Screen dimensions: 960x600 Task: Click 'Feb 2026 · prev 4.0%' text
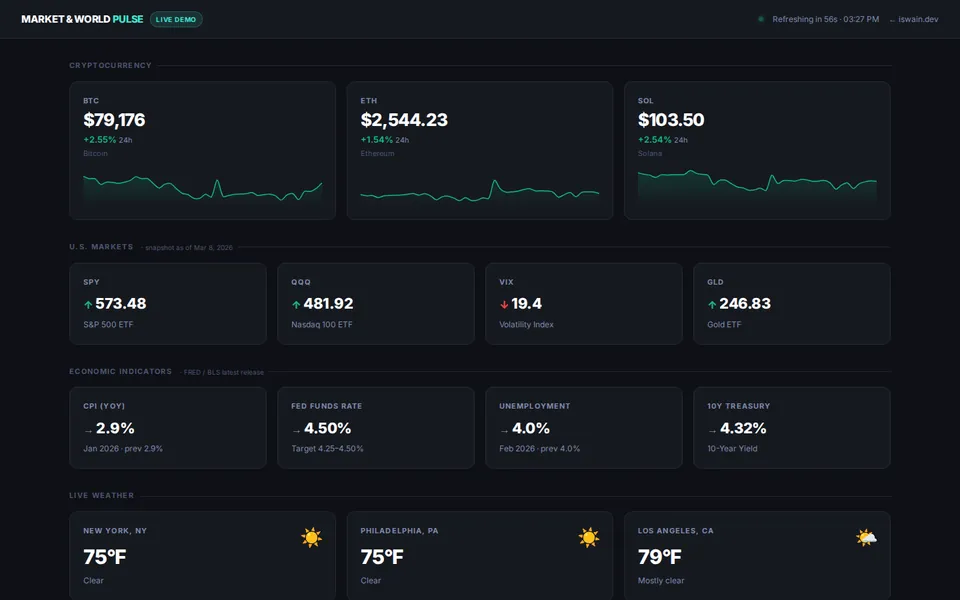[x=539, y=449]
